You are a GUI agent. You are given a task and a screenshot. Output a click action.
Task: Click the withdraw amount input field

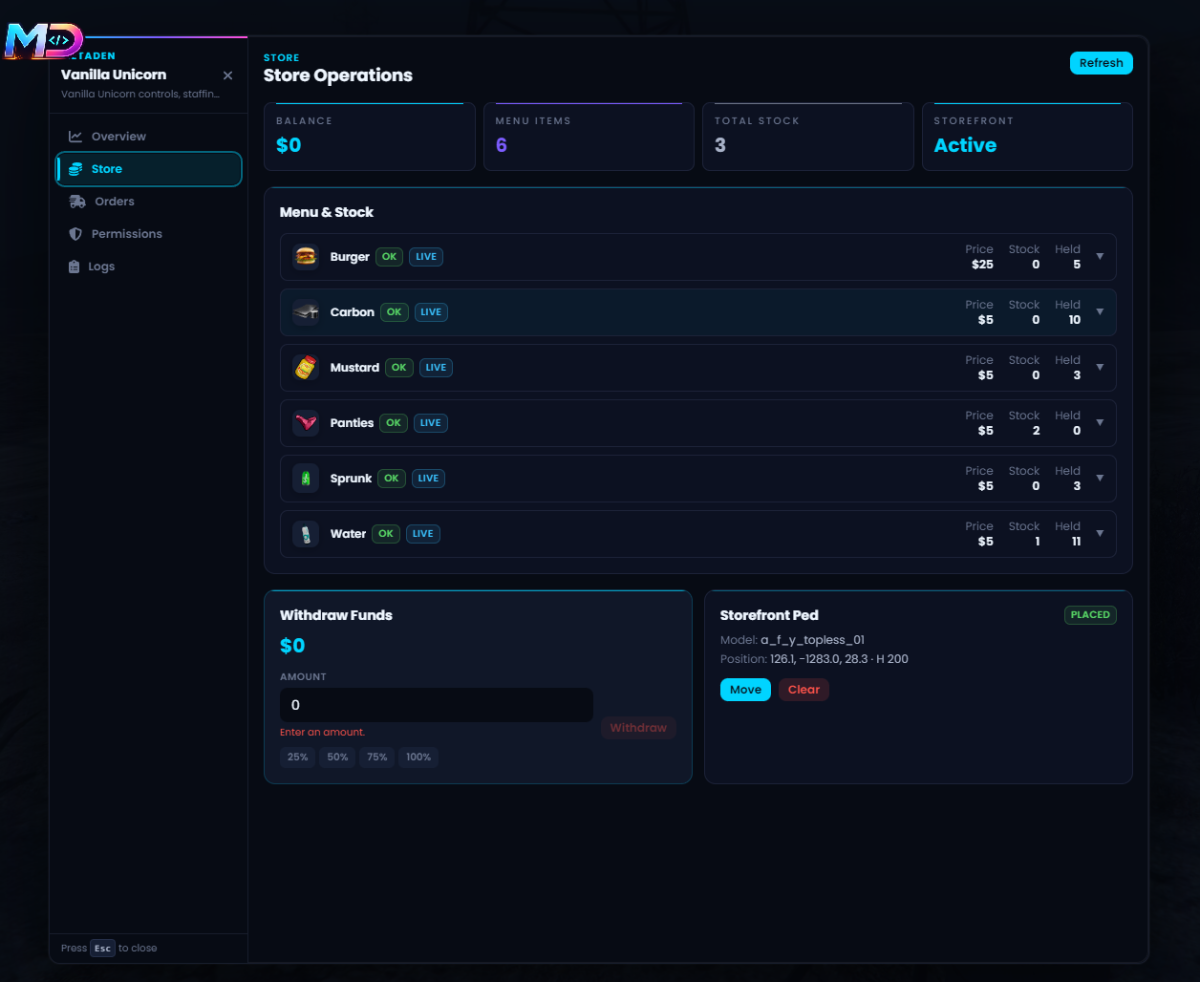(436, 705)
